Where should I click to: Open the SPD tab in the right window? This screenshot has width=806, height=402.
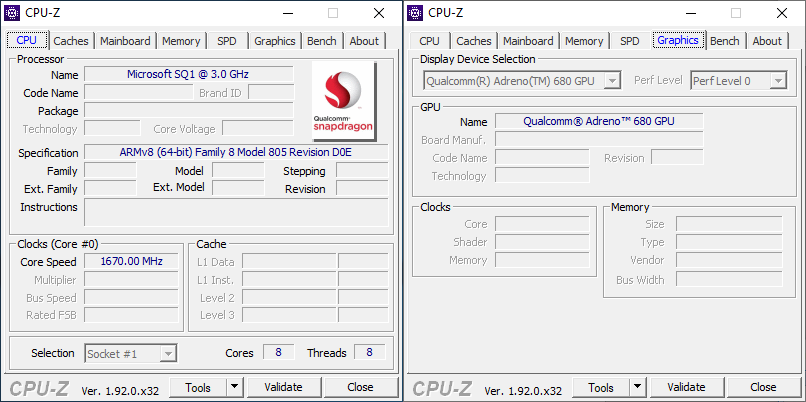pyautogui.click(x=630, y=41)
